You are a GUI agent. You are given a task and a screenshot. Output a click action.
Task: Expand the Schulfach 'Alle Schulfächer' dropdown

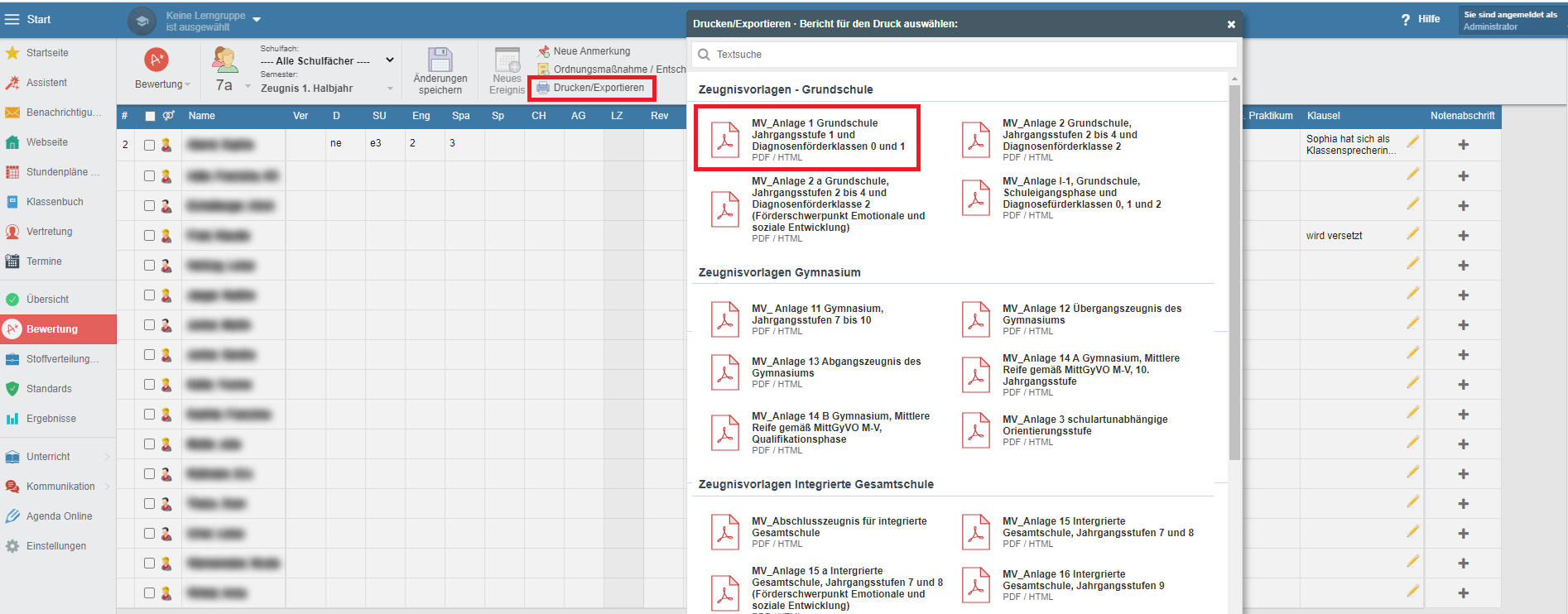click(389, 60)
